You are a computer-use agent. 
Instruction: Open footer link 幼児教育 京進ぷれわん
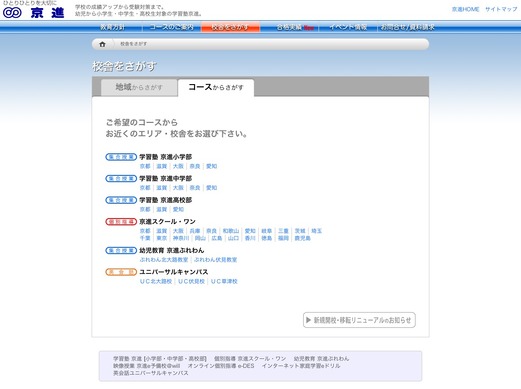(321, 359)
